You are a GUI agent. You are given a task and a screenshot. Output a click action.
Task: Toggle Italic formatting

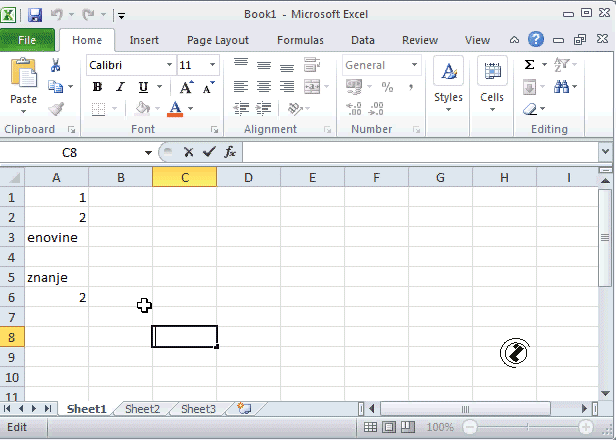pyautogui.click(x=120, y=87)
